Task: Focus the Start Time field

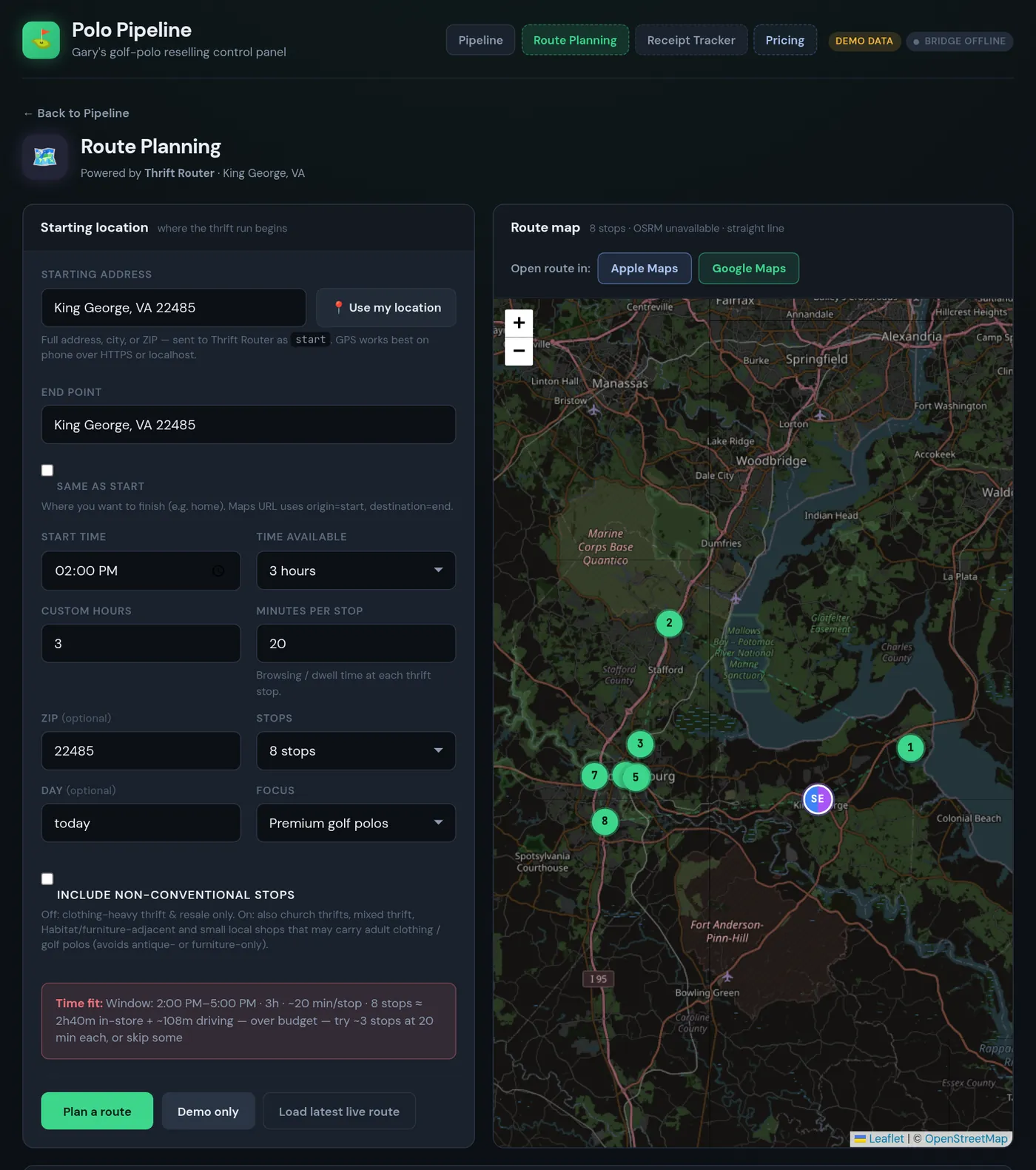Action: [x=141, y=571]
